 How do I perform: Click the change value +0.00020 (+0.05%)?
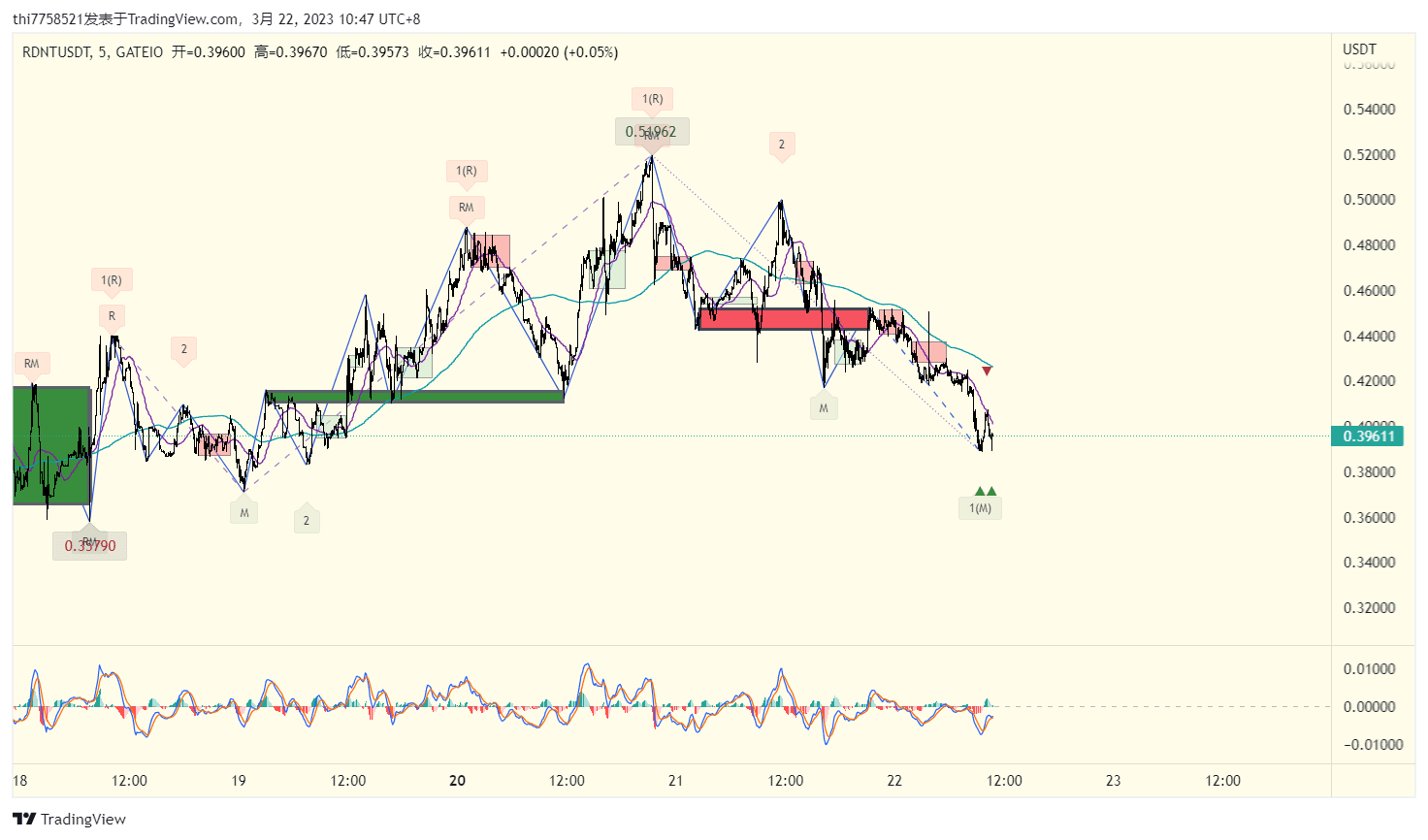tap(559, 52)
